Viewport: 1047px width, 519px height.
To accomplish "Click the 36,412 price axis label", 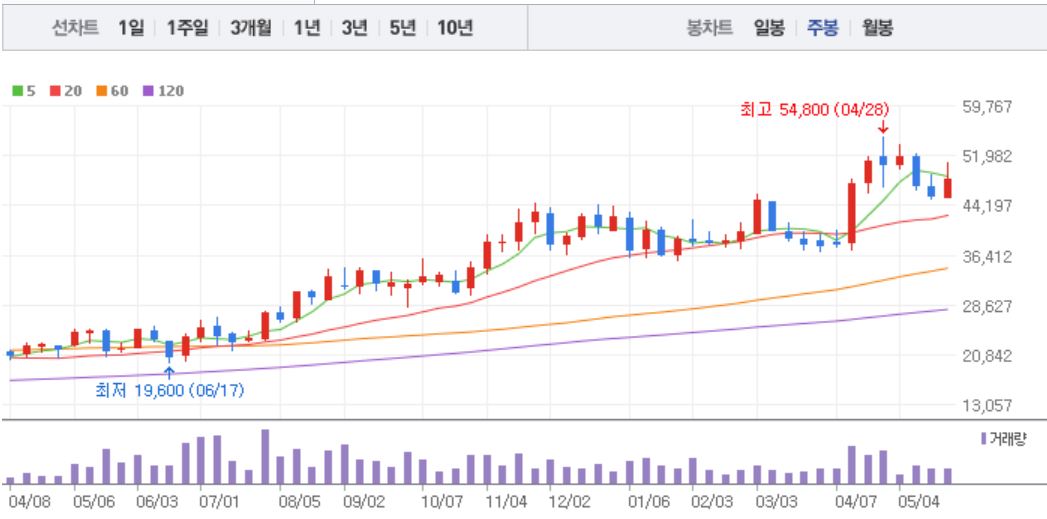I will coord(987,256).
